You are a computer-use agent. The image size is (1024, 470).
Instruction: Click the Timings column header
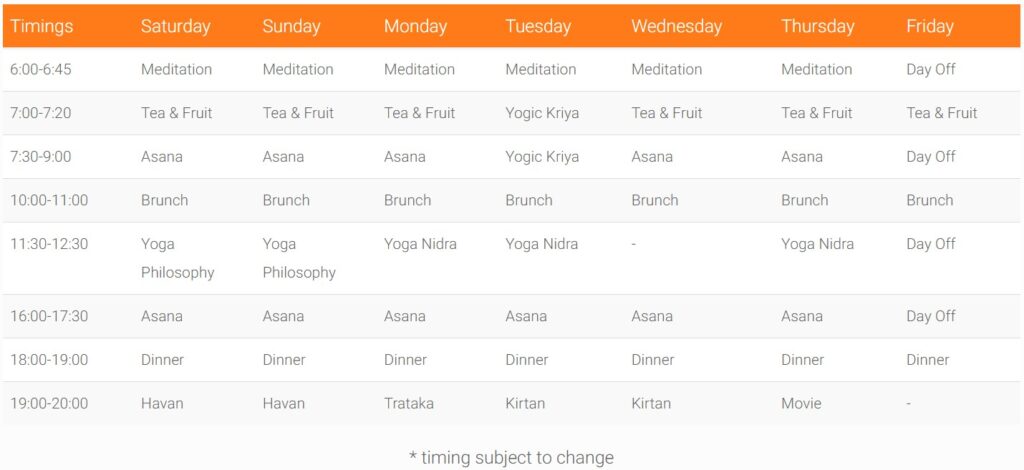click(x=42, y=27)
